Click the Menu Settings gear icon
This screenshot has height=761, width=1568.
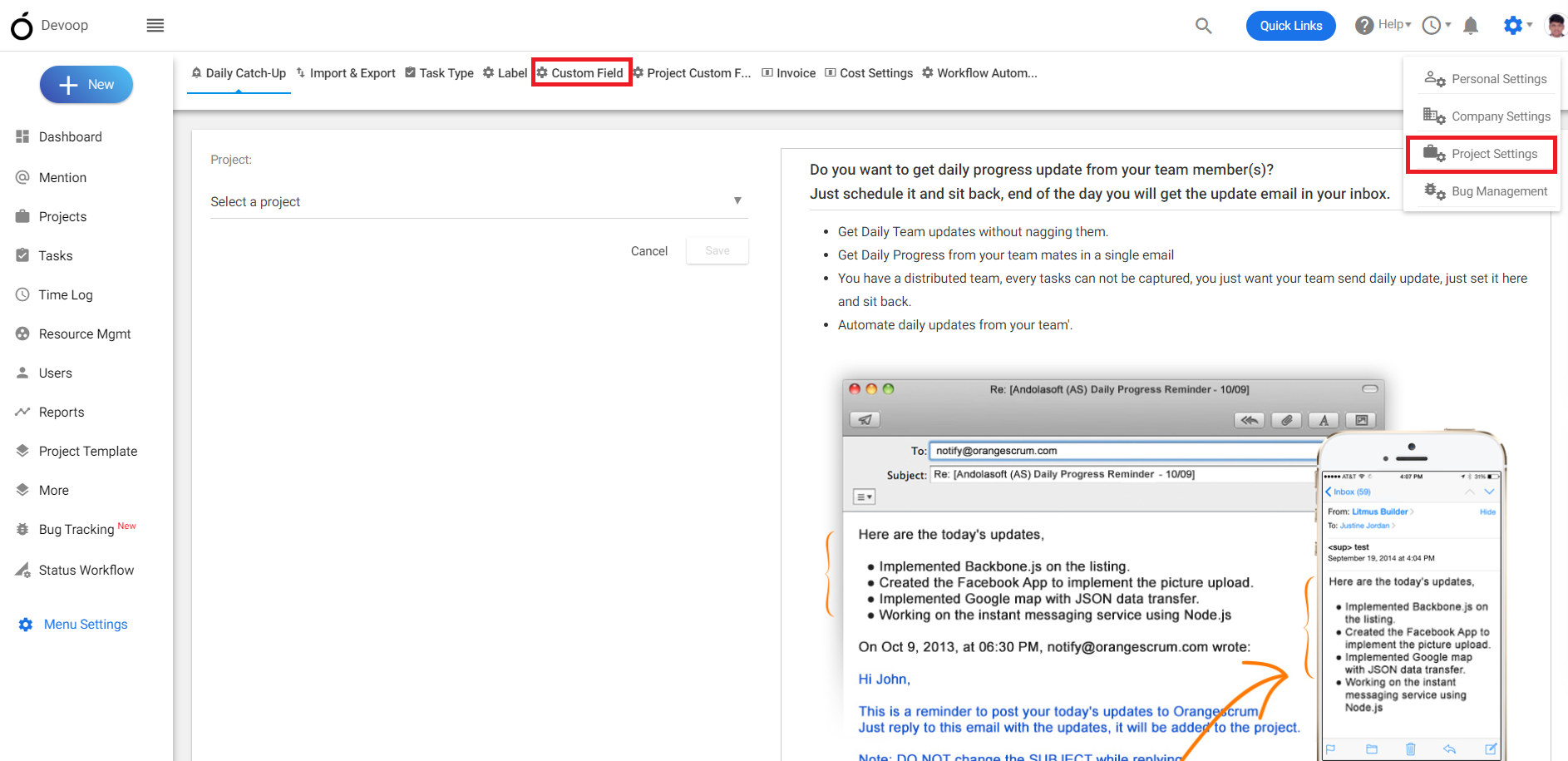(26, 625)
